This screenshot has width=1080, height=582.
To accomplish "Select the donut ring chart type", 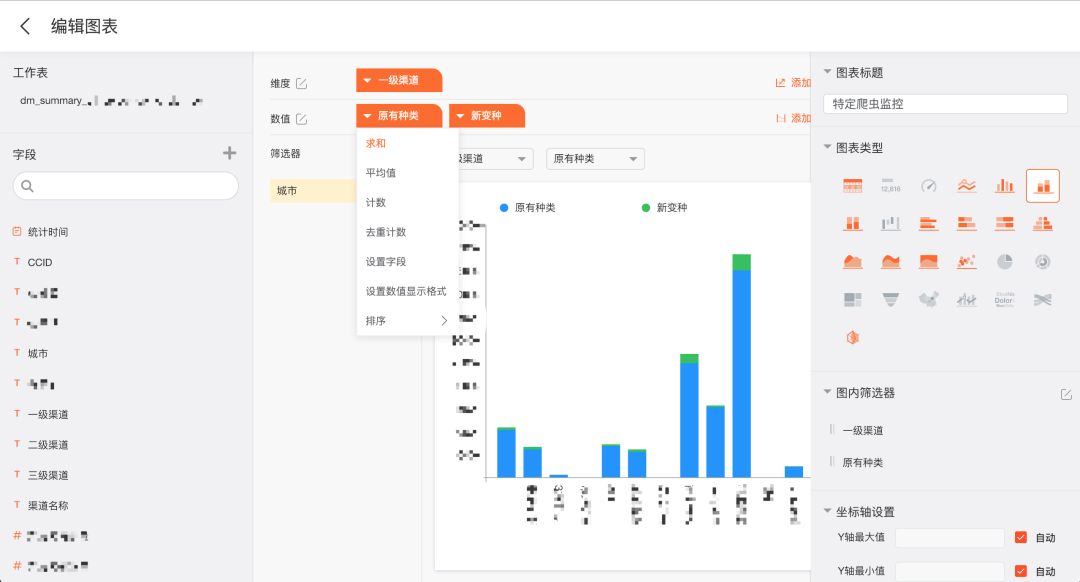I will pos(1043,261).
